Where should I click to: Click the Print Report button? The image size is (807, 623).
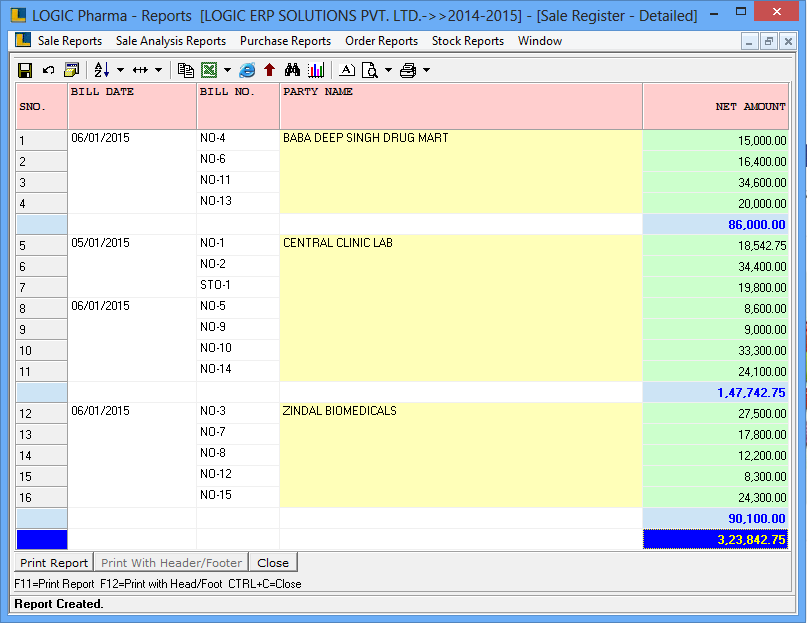coord(54,563)
